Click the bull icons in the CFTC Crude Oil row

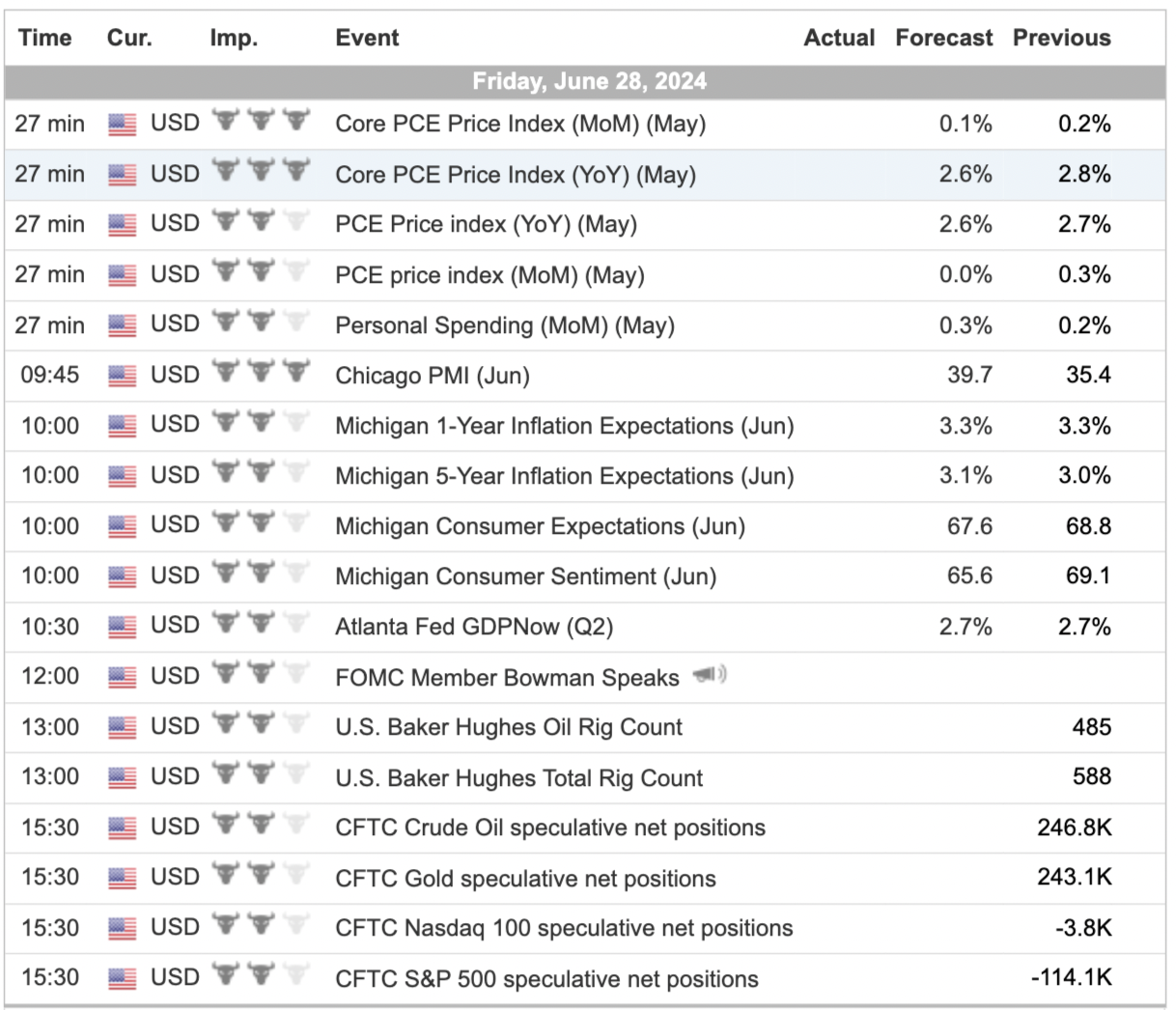click(261, 824)
